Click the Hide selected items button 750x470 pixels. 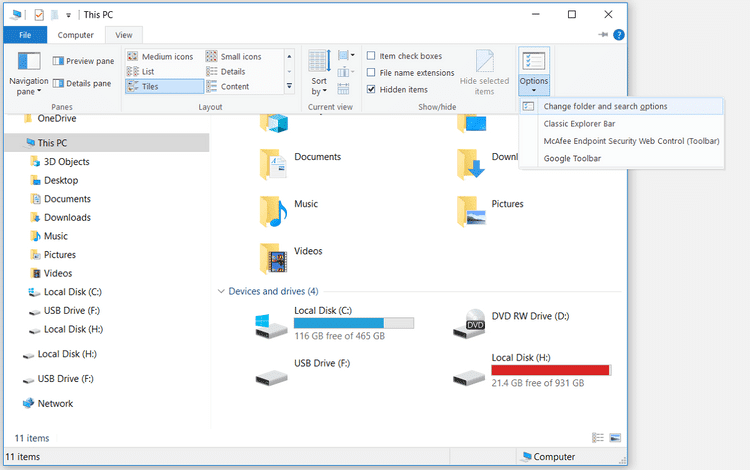(484, 73)
